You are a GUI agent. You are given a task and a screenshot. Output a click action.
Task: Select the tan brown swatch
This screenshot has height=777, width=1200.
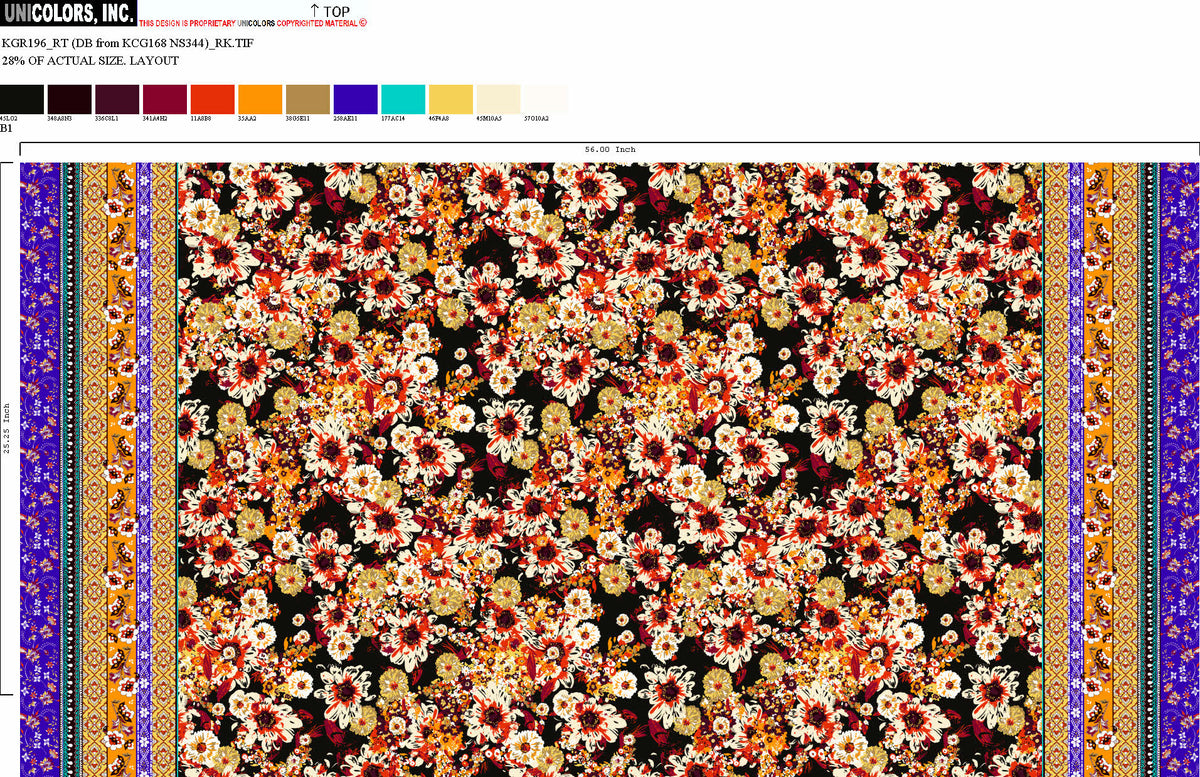pyautogui.click(x=308, y=99)
